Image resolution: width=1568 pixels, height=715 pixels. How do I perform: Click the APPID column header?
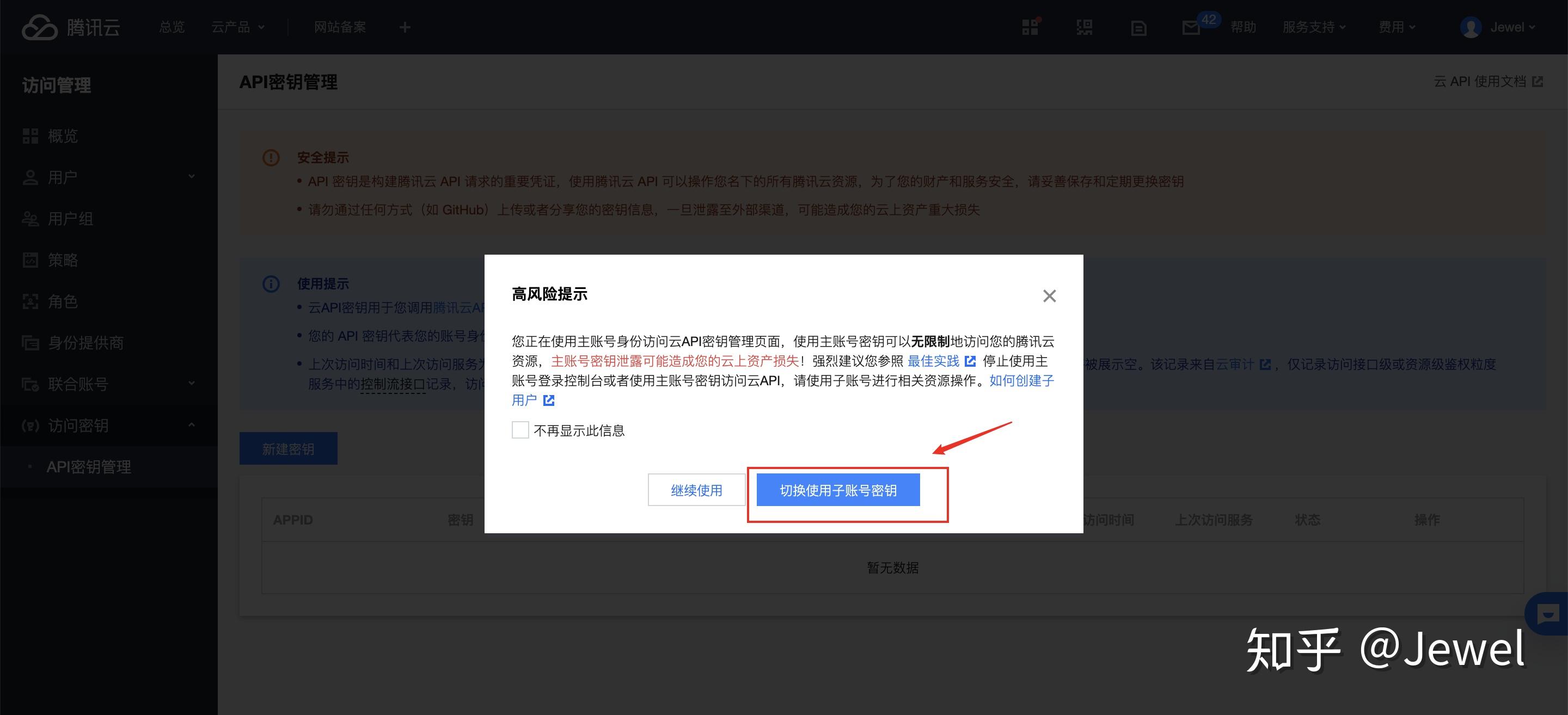coord(293,520)
